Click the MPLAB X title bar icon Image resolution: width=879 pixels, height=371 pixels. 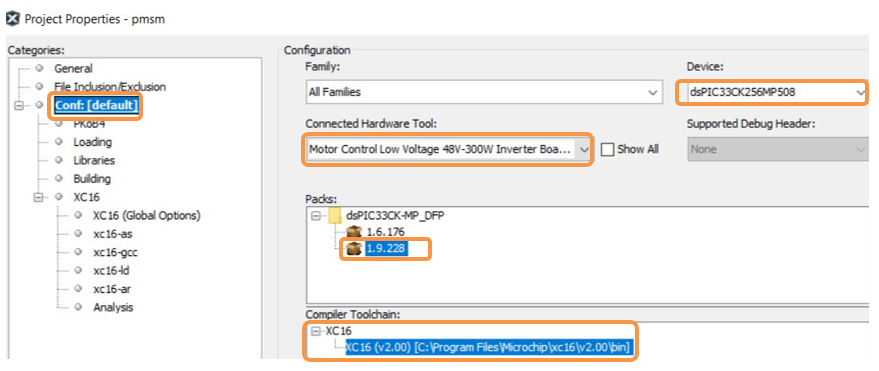click(x=12, y=18)
